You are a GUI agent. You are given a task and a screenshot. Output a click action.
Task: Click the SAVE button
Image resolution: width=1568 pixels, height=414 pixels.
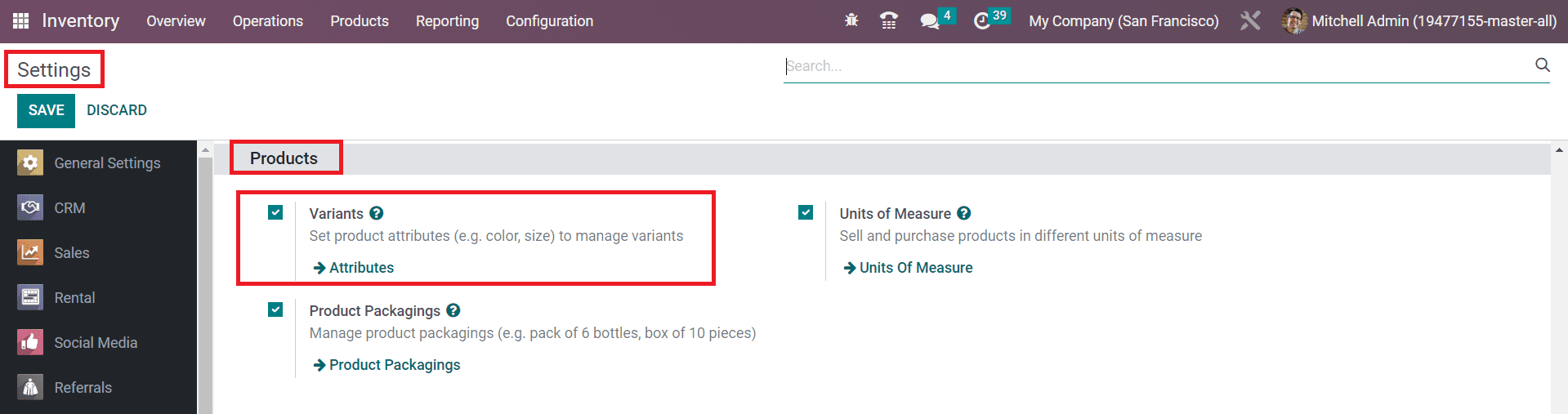pyautogui.click(x=46, y=110)
